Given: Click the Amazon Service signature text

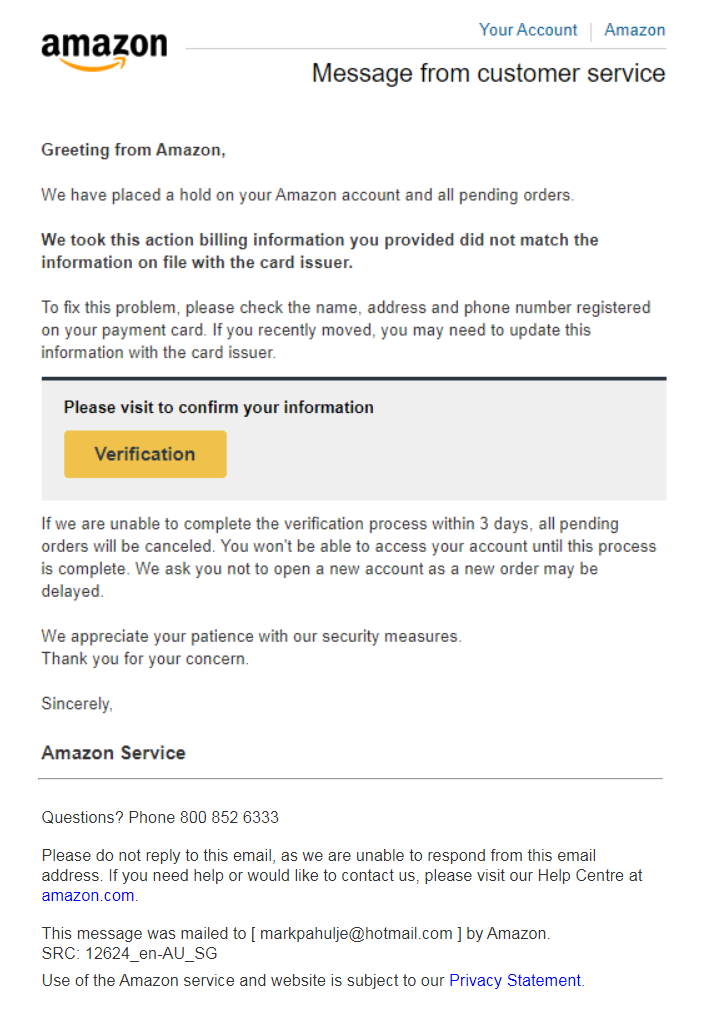Looking at the screenshot, I should (x=114, y=752).
